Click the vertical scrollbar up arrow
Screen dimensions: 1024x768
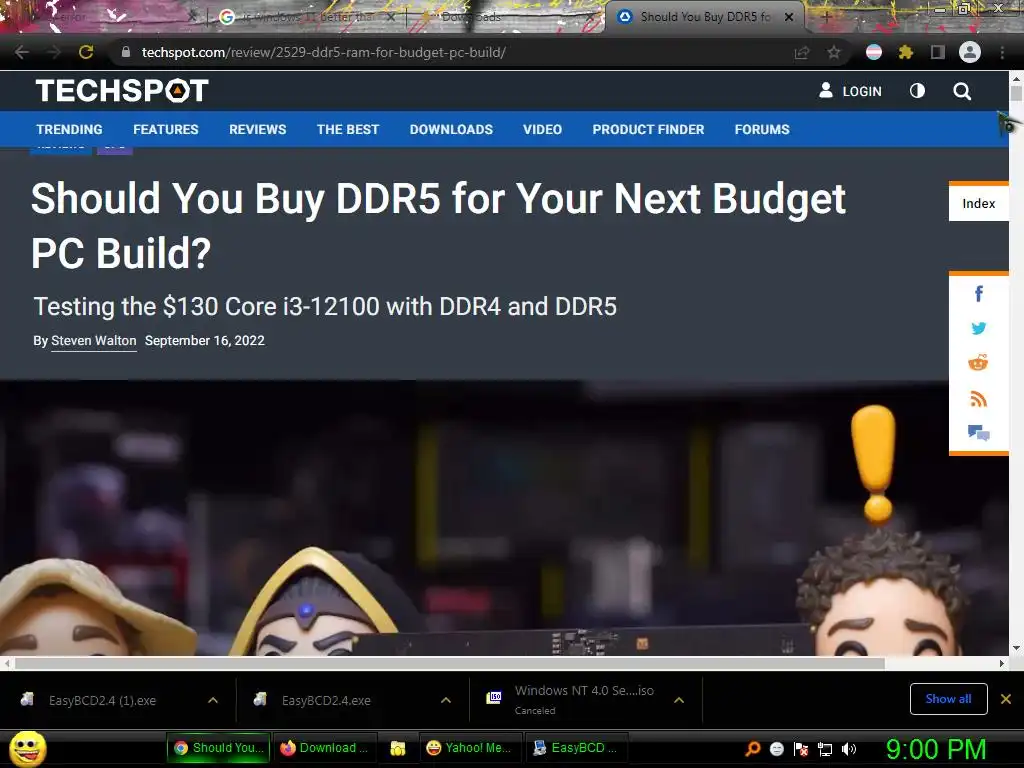click(1016, 78)
